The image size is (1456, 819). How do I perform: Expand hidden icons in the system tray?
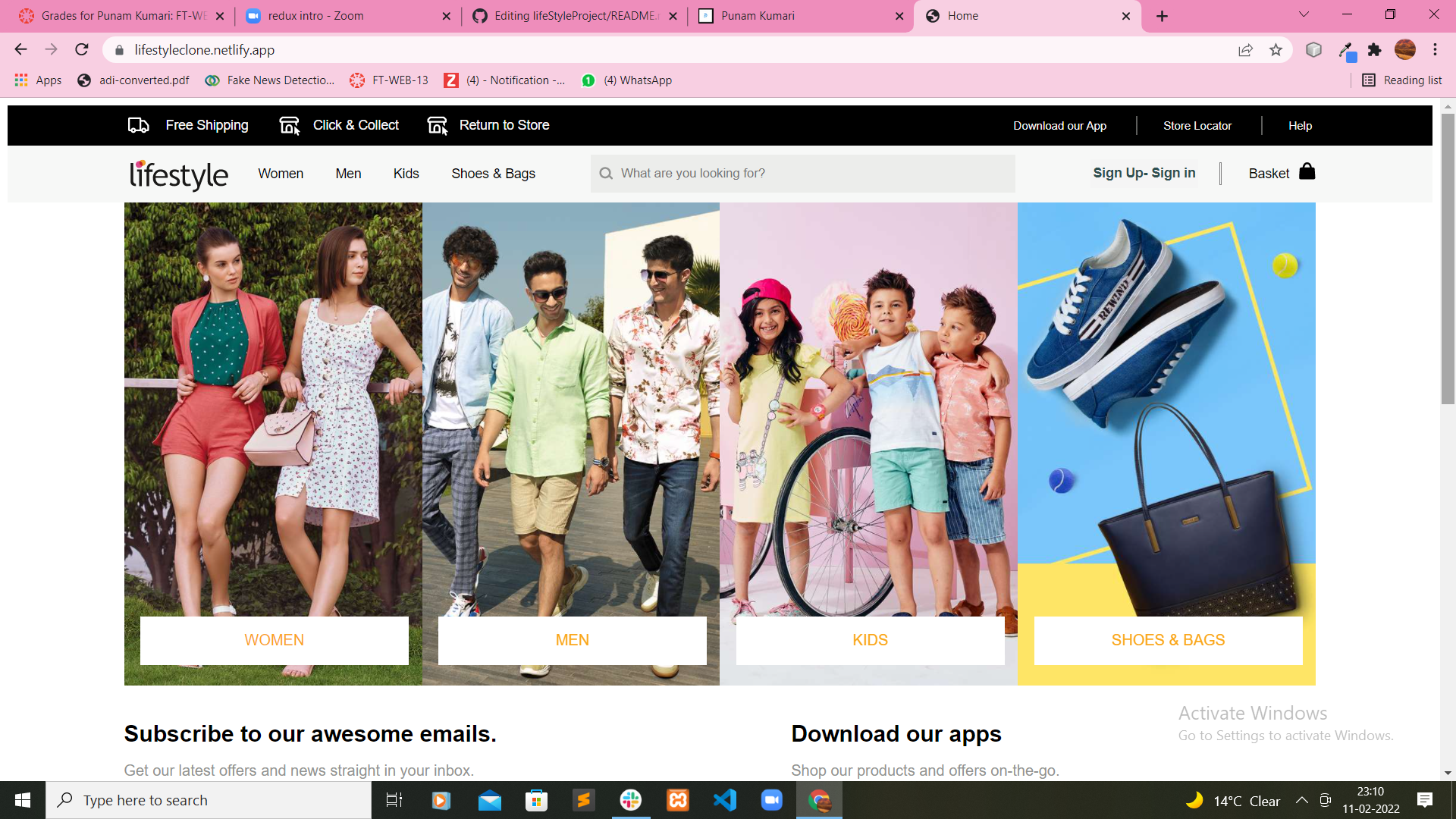click(x=1303, y=800)
